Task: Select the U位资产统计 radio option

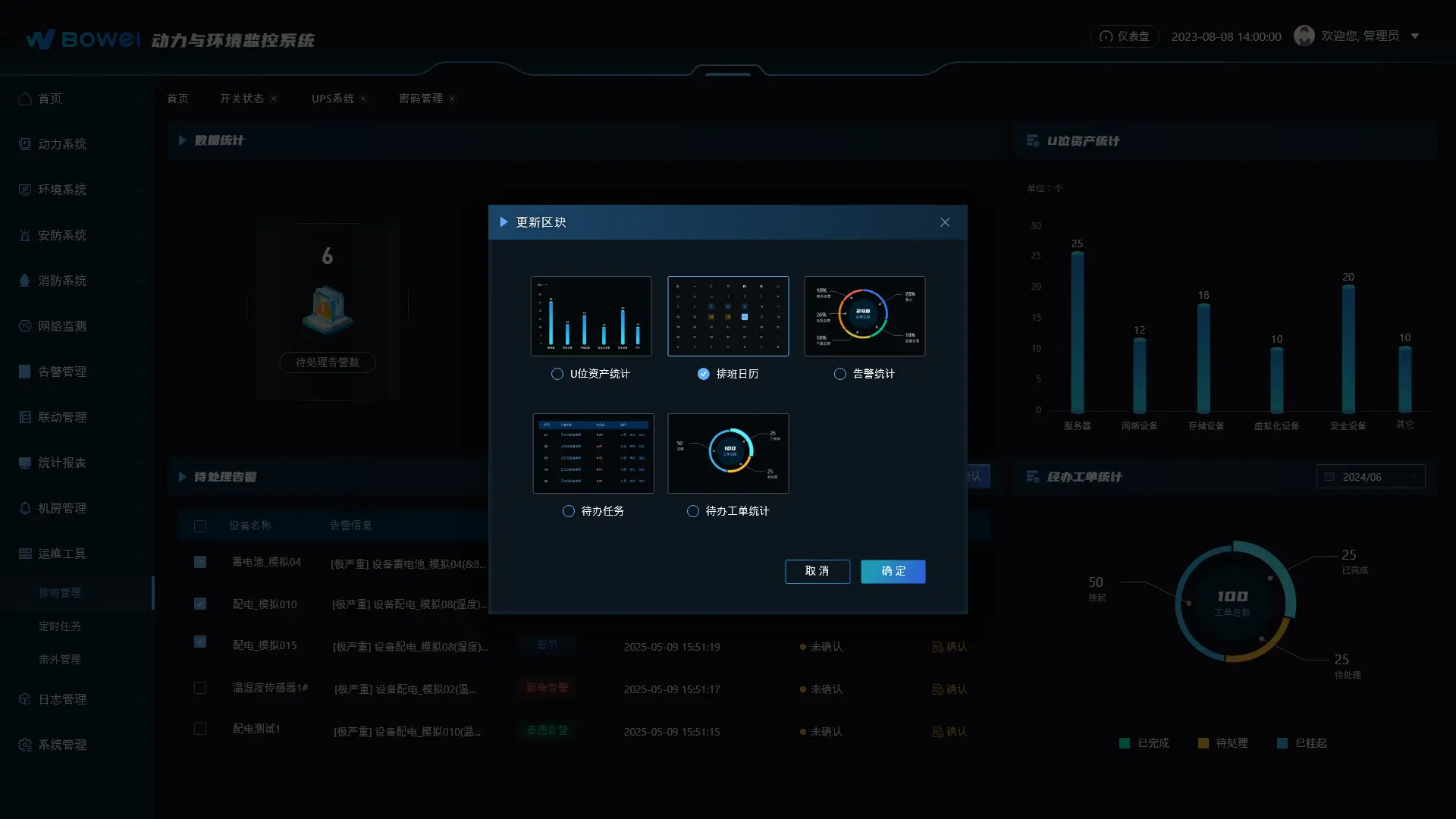Action: tap(557, 374)
